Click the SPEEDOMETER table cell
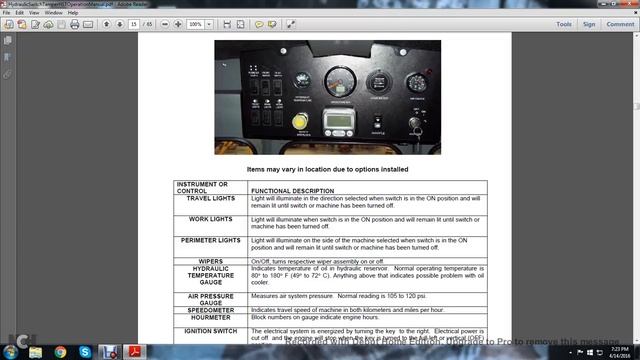 click(x=210, y=310)
